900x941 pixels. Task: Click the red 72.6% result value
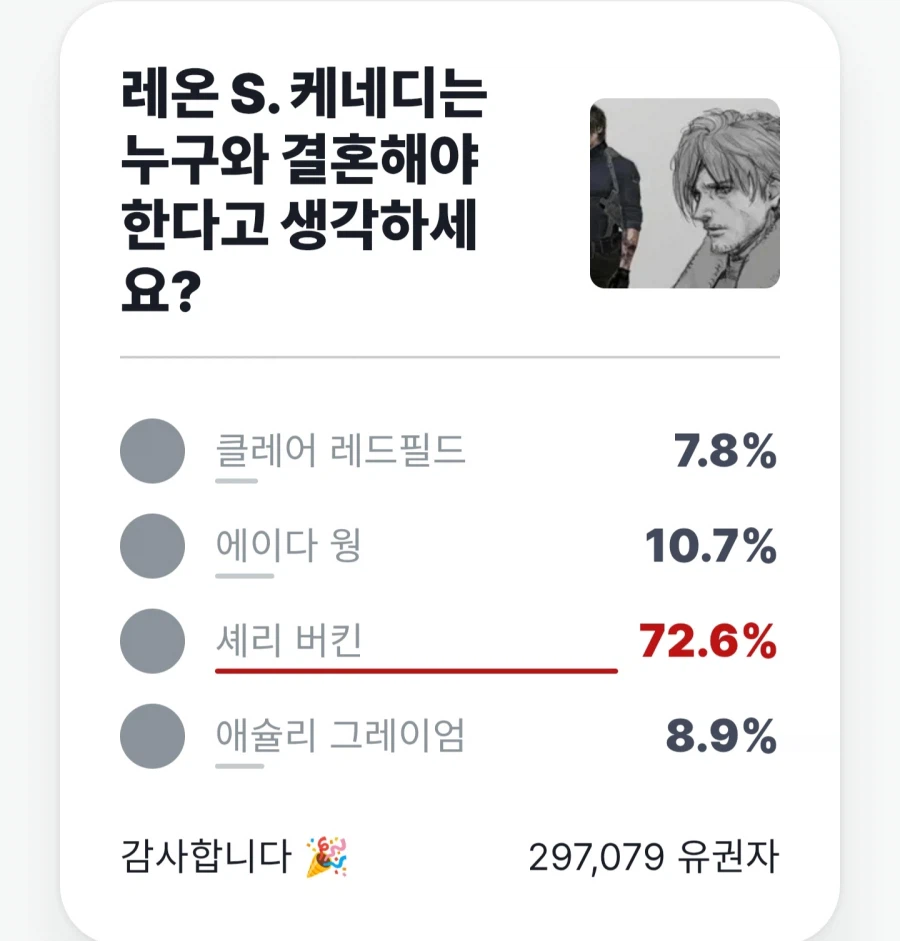click(708, 641)
